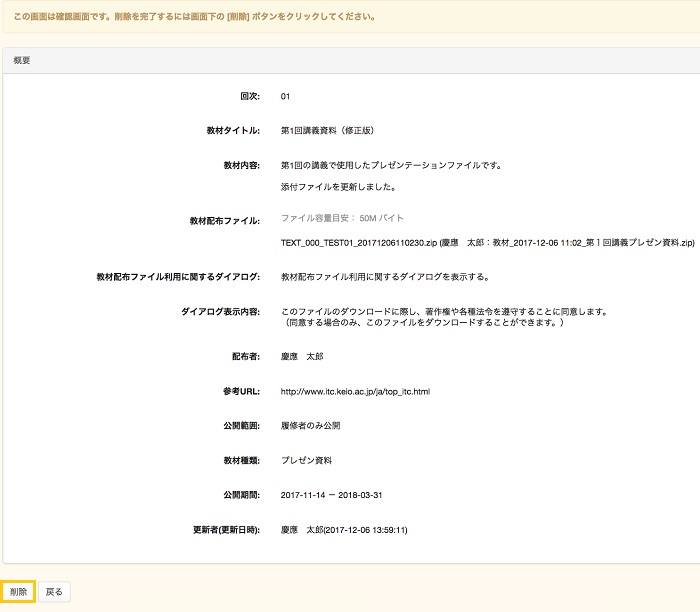700x612 pixels.
Task: Click the ダイアログを表示する setting text
Action: tap(385, 277)
